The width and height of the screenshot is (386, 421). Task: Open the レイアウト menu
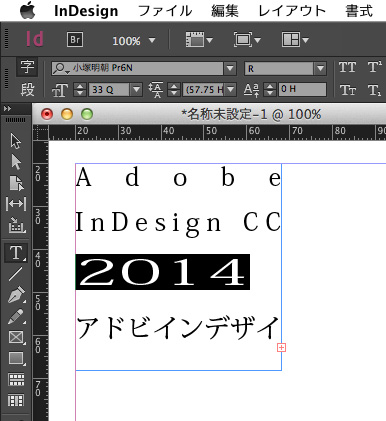292,11
